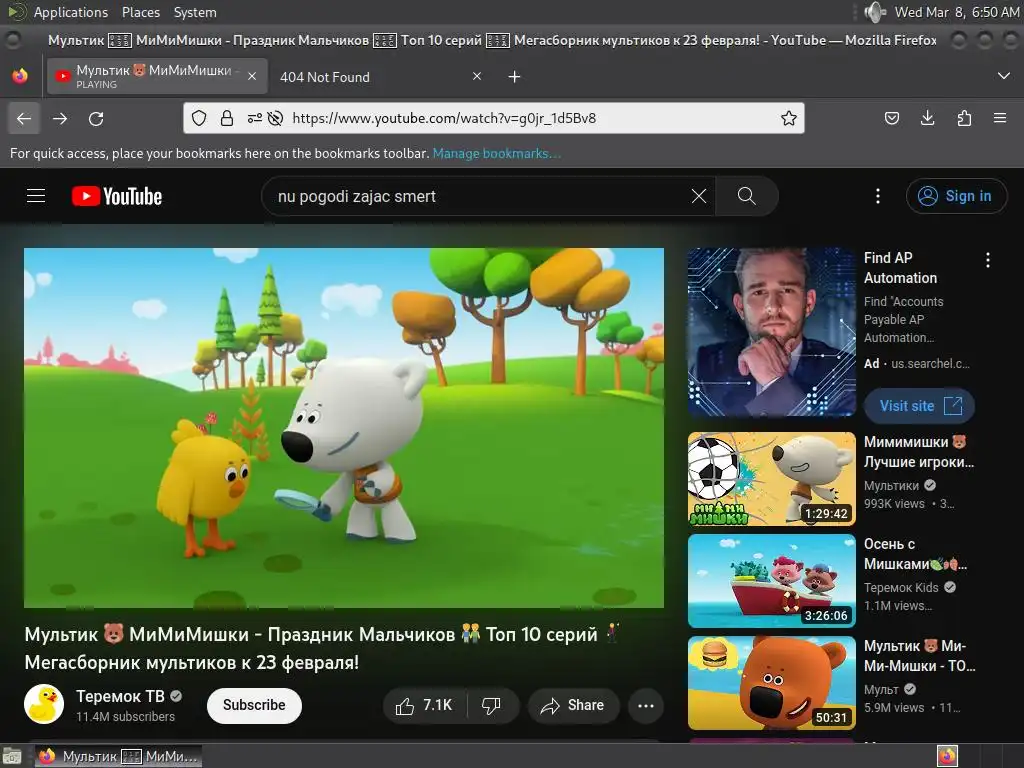Go forward with the arrow button
Screen dimensions: 1024x768
tap(60, 118)
